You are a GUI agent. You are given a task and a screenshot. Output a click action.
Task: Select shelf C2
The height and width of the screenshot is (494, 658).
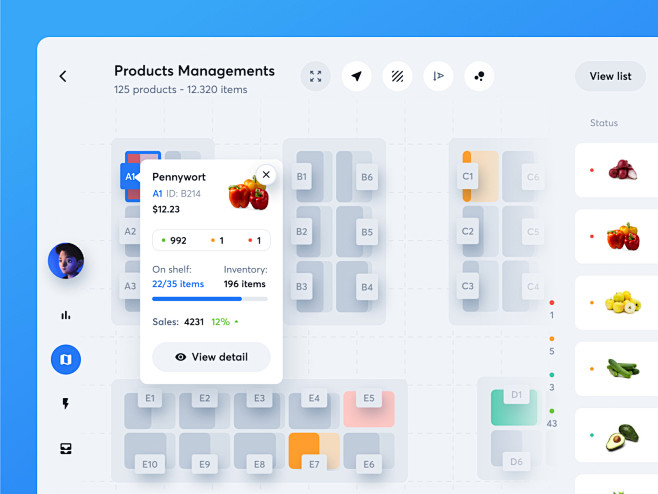(467, 231)
